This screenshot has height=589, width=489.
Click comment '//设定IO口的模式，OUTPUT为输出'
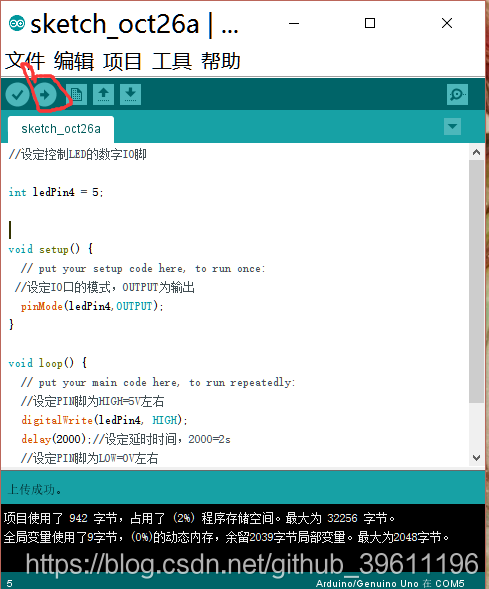(105, 287)
